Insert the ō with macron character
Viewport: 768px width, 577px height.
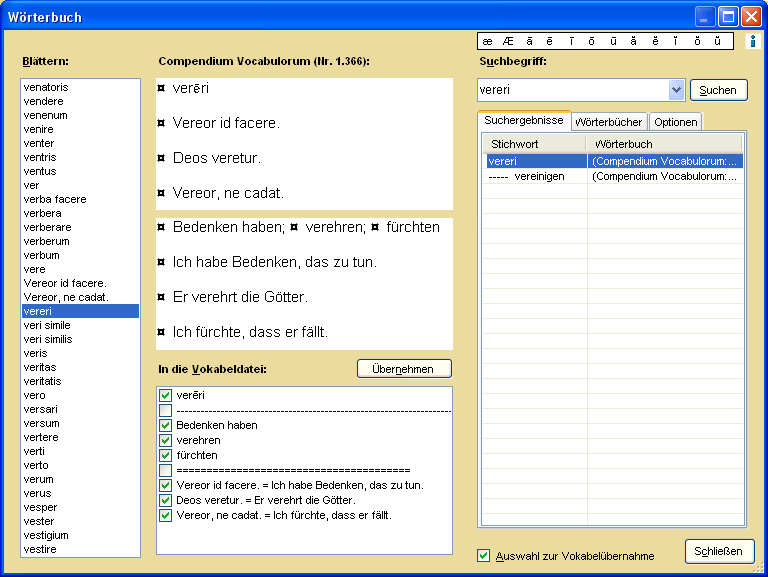click(592, 42)
